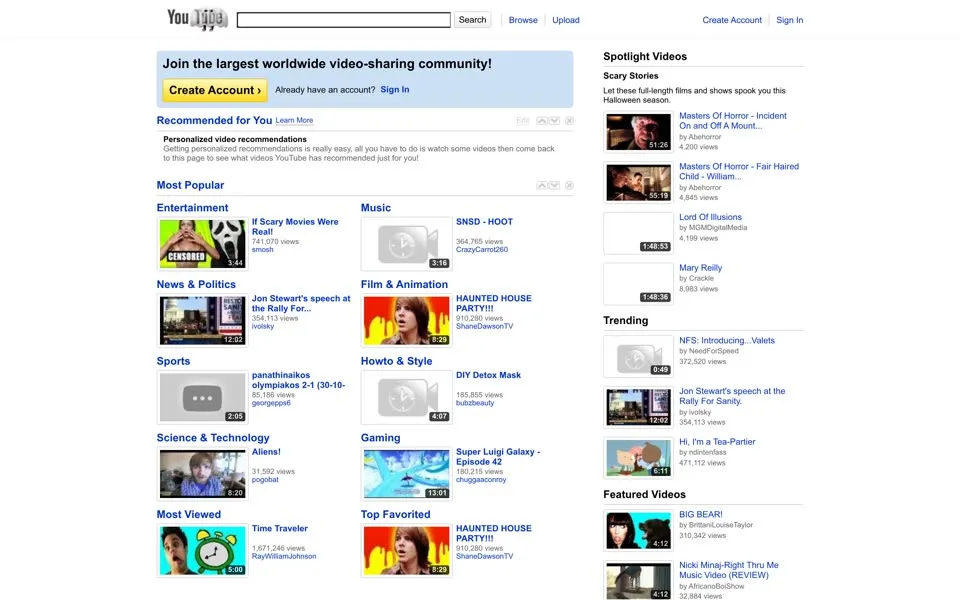
Task: Click the YouTube logo
Action: point(197,19)
